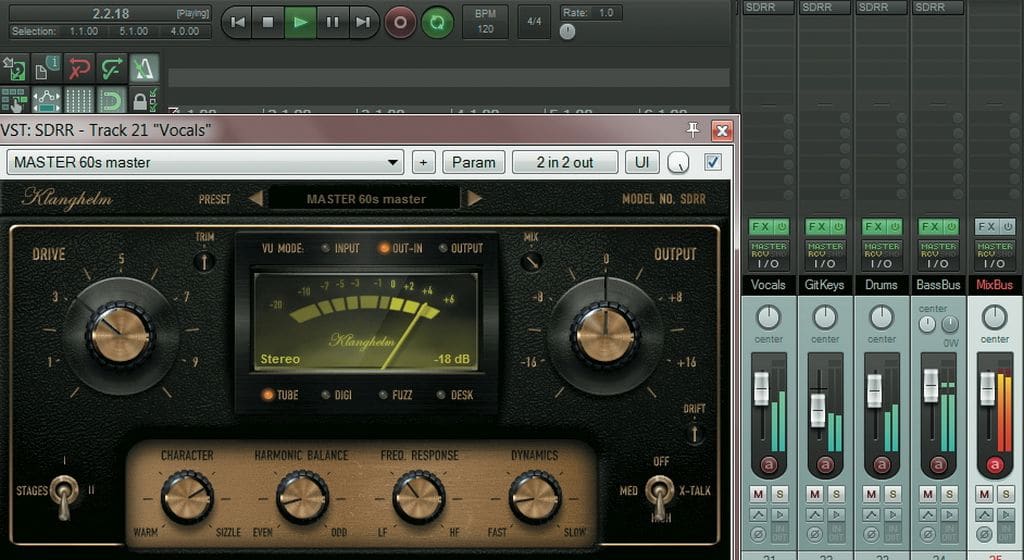Click the plus preset button
This screenshot has width=1024, height=560.
(423, 163)
